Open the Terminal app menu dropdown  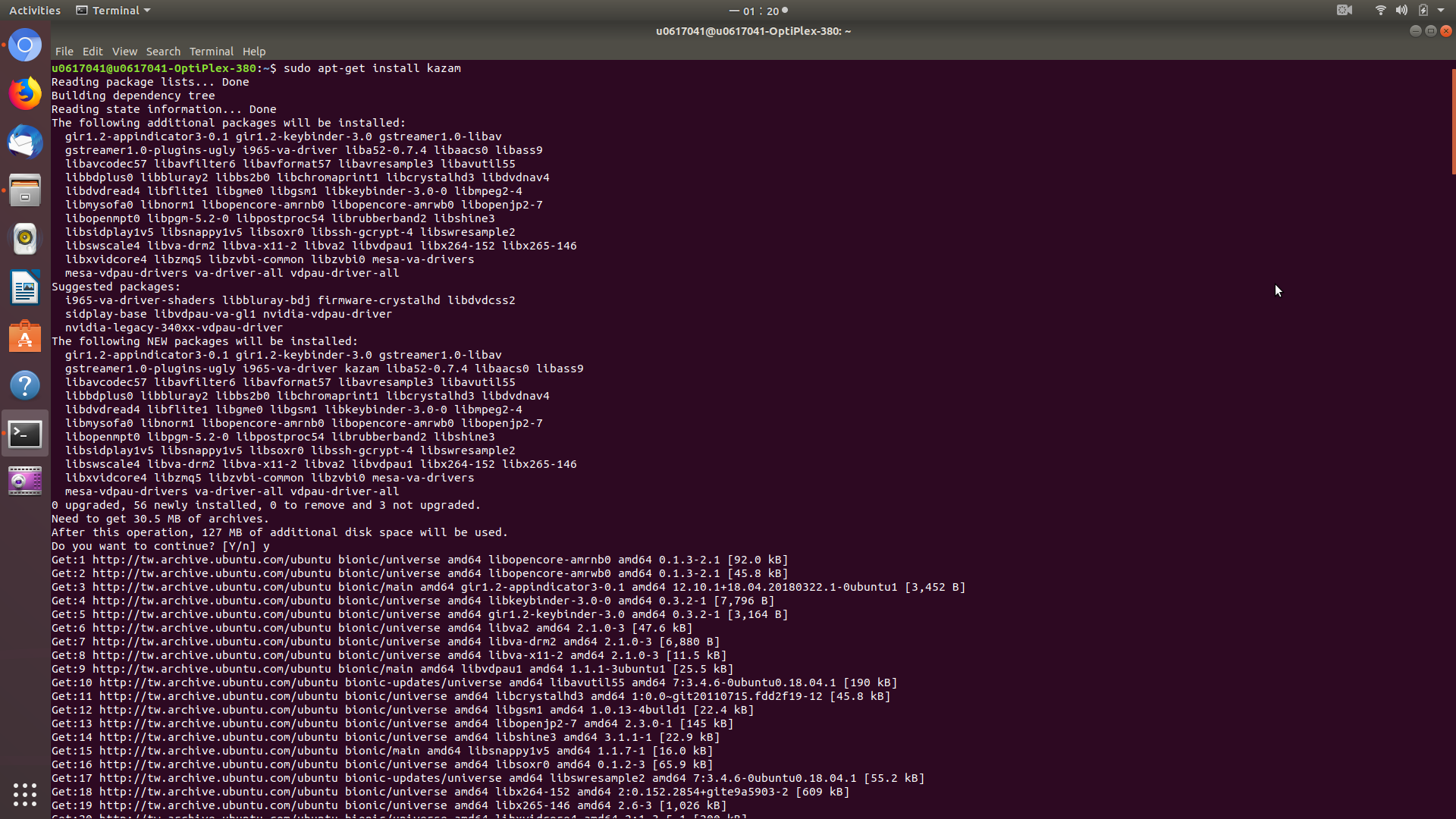pos(113,10)
